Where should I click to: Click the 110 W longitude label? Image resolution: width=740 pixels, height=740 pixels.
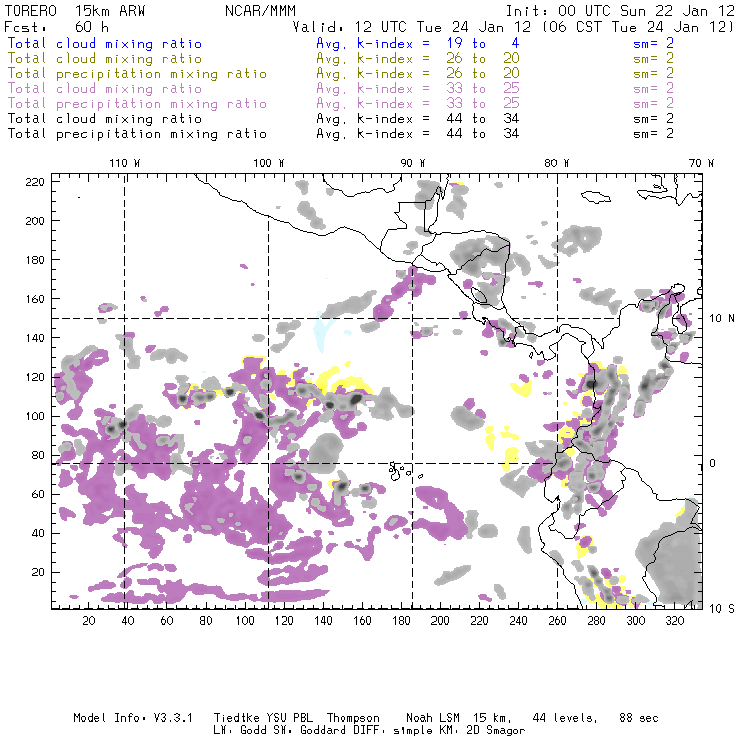[x=124, y=163]
